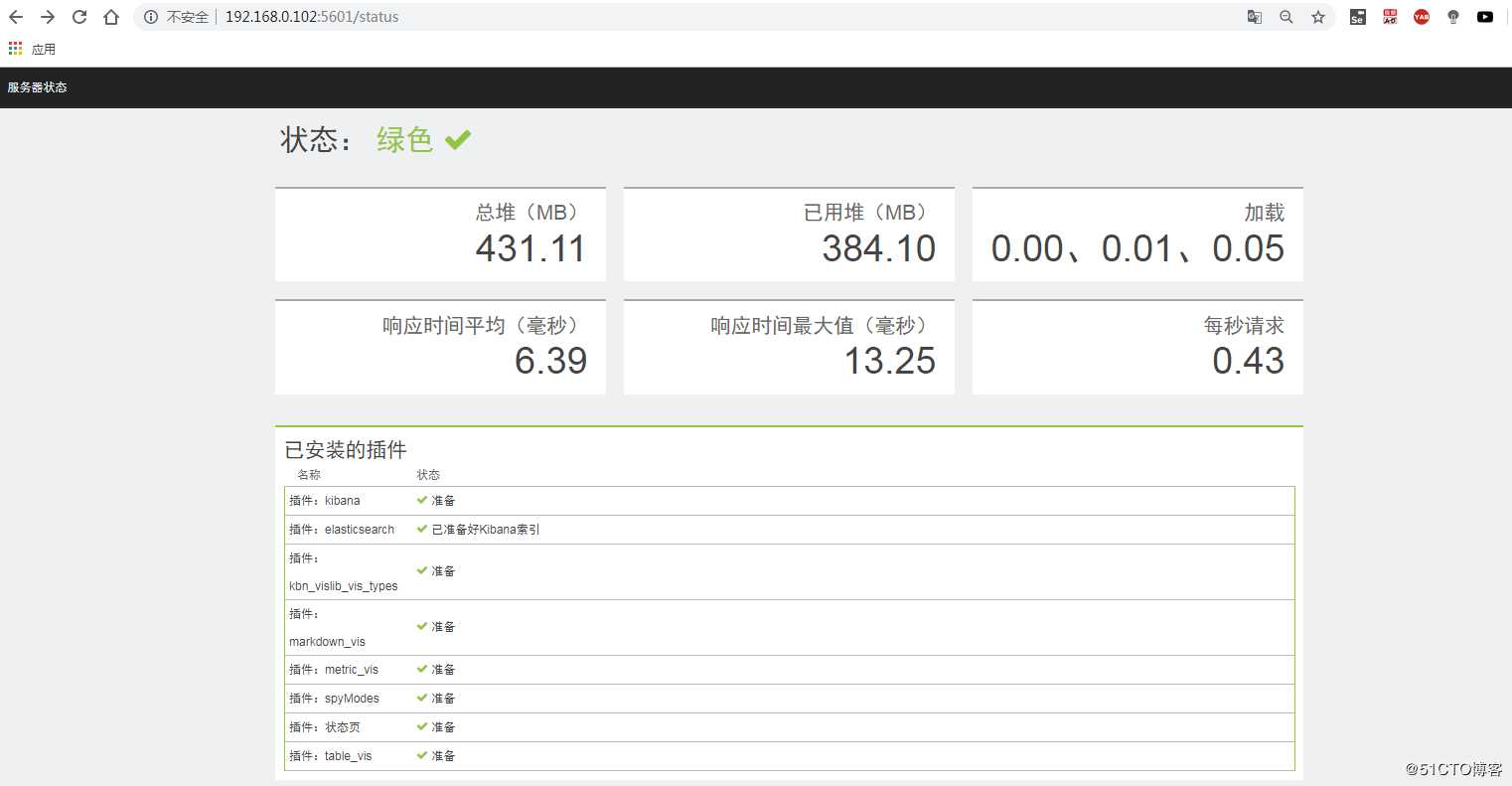Click the green check icon in the elasticsearch row
1512x786 pixels.
pyautogui.click(x=422, y=529)
